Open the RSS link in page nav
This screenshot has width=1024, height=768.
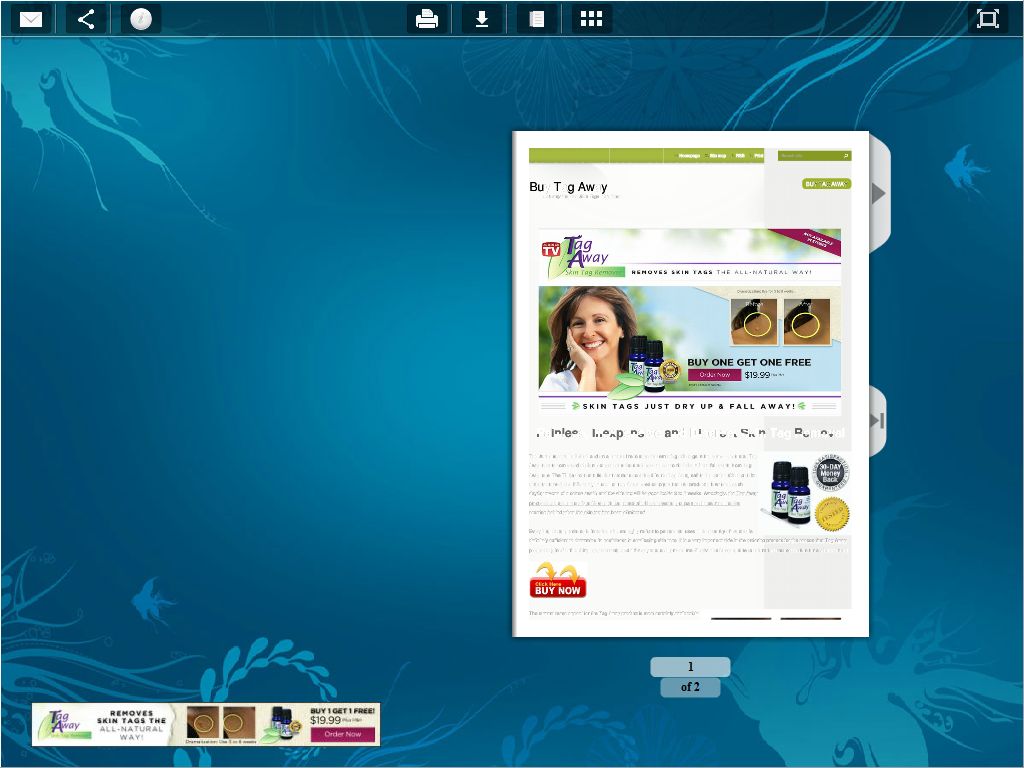tap(740, 156)
